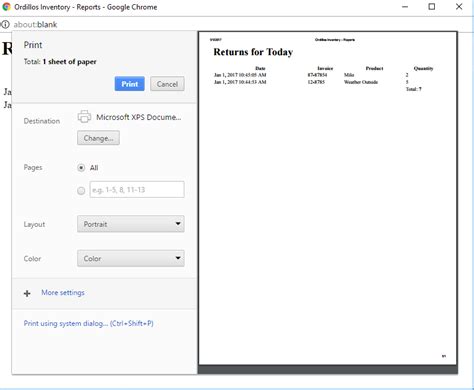The width and height of the screenshot is (474, 390).
Task: Click the print preview page thumbnail
Action: [328, 198]
